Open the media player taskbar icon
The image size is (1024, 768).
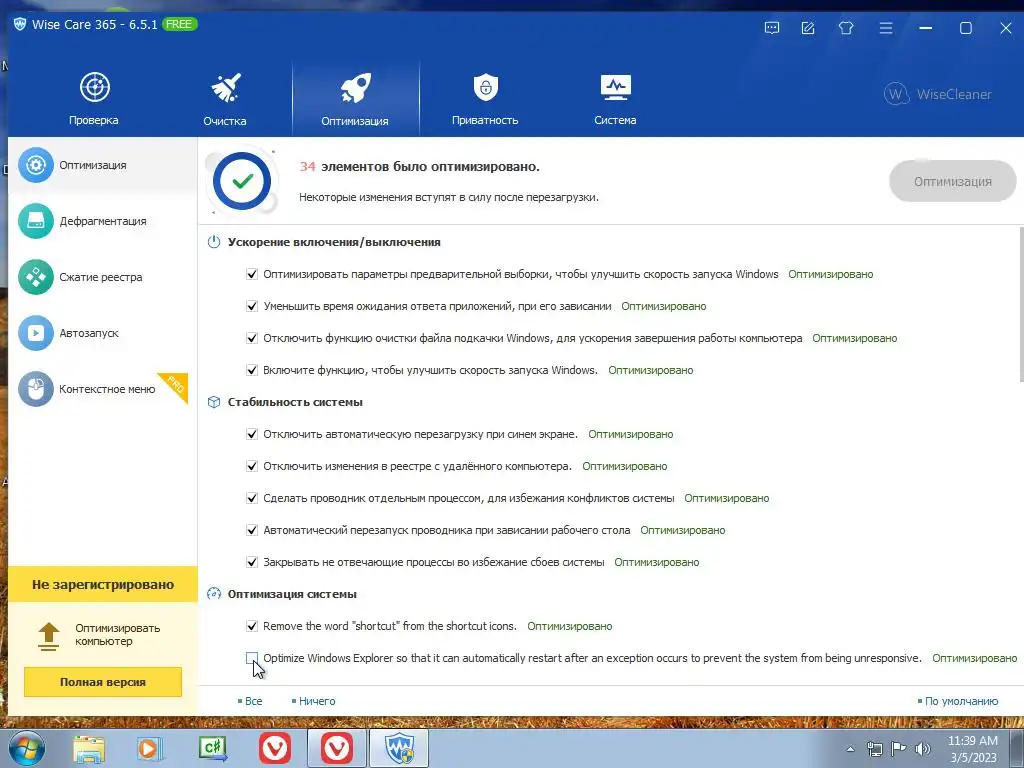(150, 748)
